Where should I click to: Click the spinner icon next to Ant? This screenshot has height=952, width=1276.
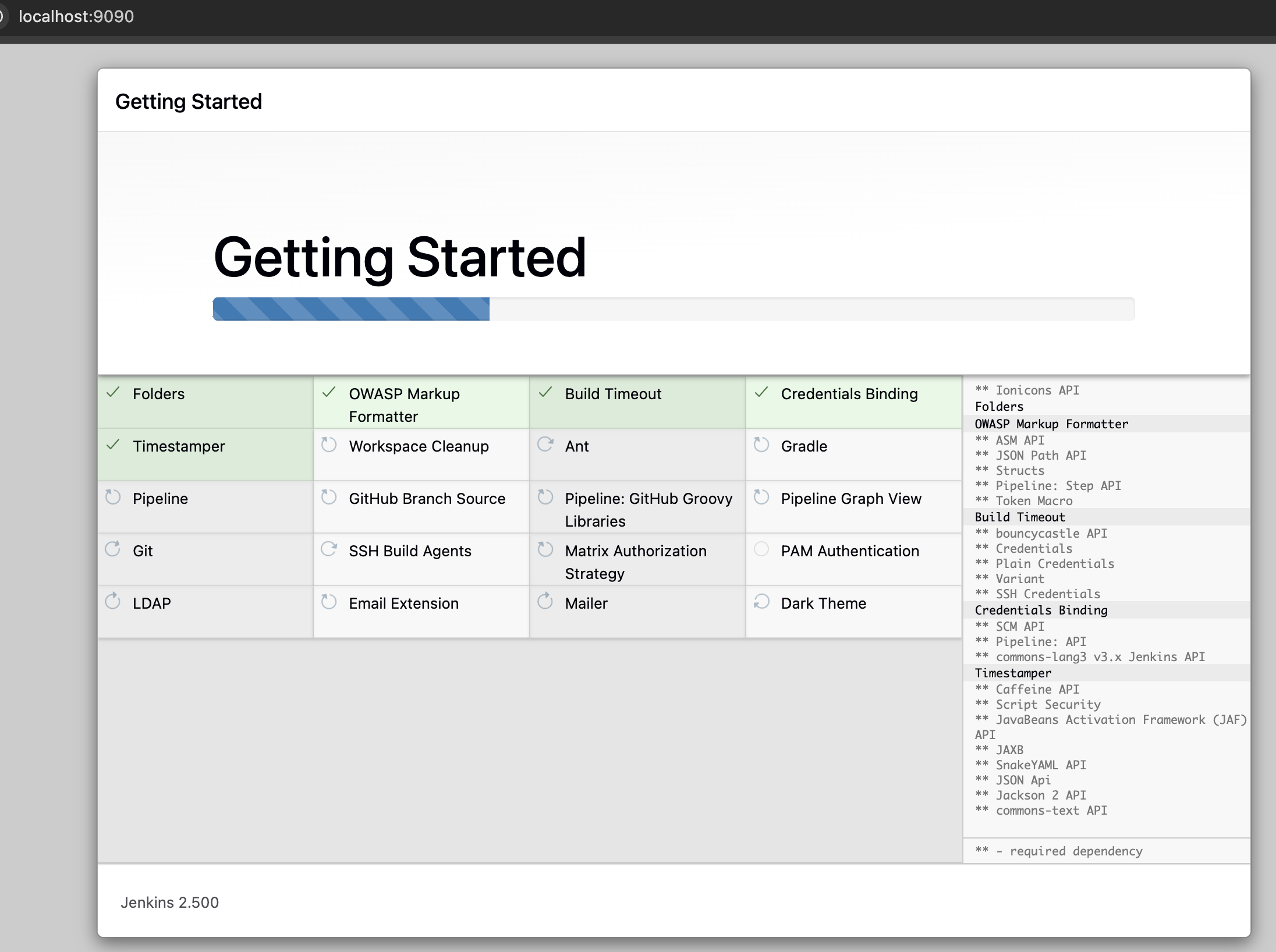coord(545,445)
